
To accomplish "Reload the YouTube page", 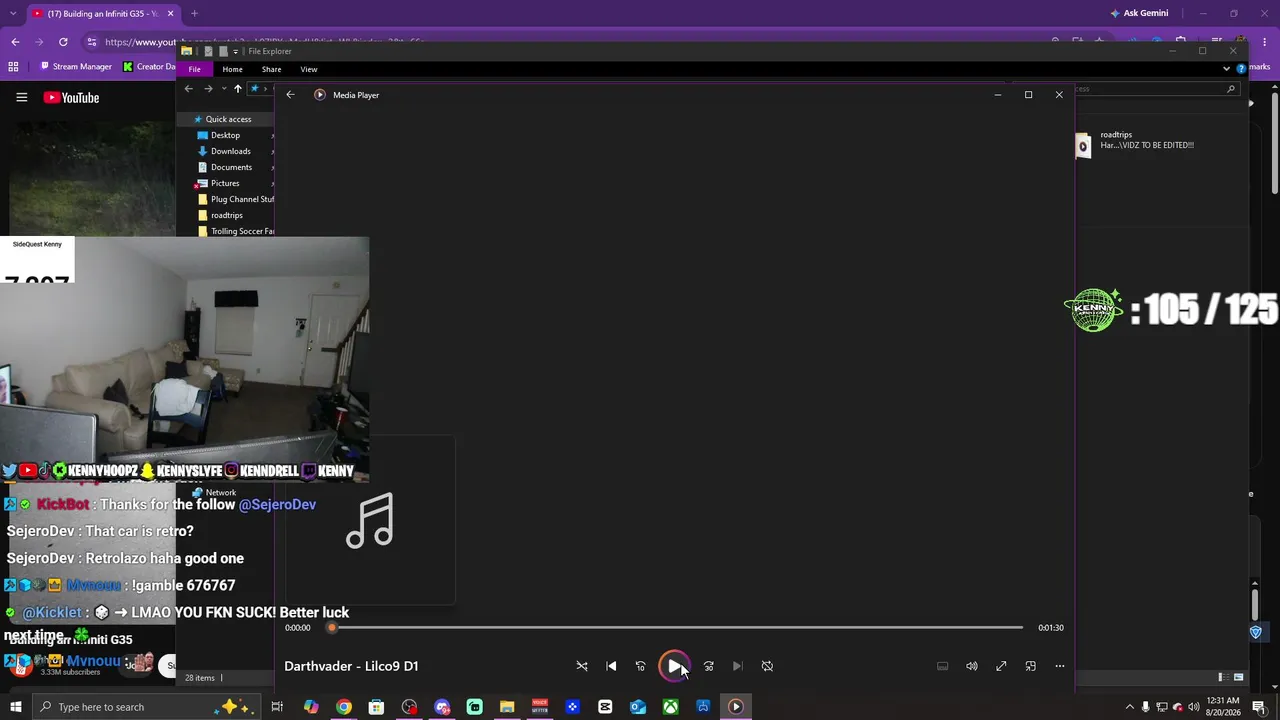I will (x=63, y=42).
